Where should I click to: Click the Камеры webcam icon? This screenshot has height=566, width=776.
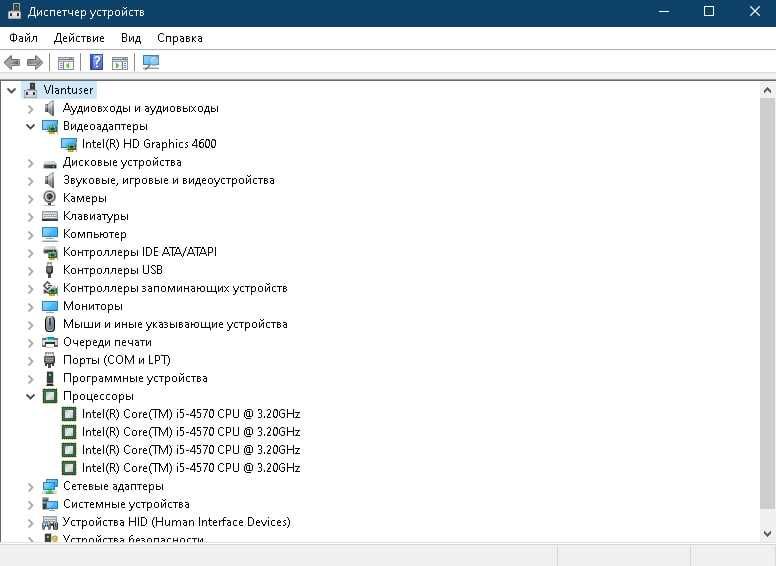click(50, 198)
